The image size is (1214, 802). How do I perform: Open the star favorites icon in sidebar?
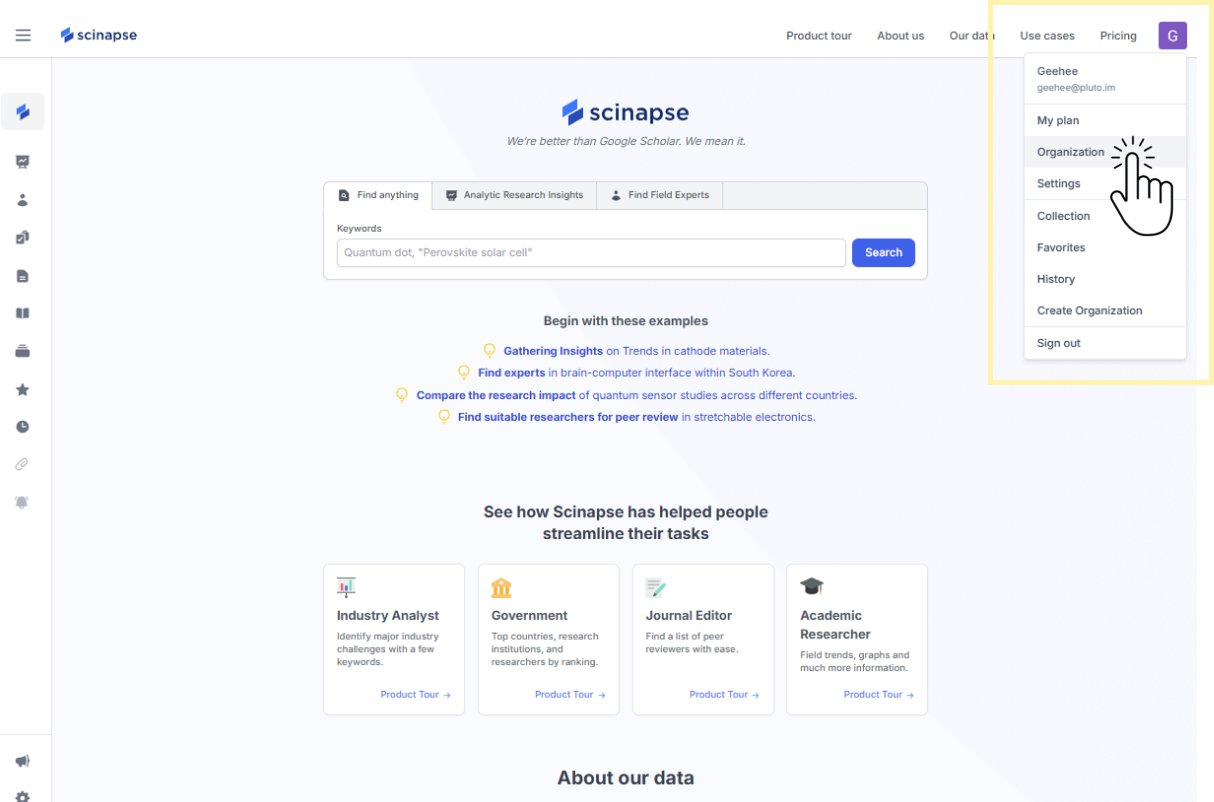pyautogui.click(x=23, y=389)
